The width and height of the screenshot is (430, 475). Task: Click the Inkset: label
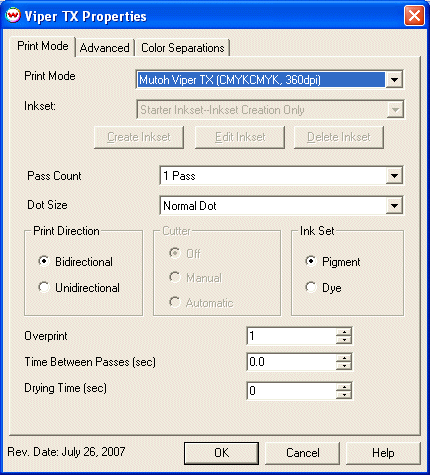click(x=40, y=106)
